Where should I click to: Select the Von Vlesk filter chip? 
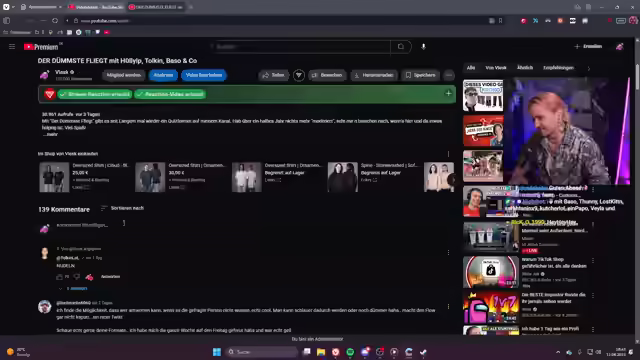496,68
